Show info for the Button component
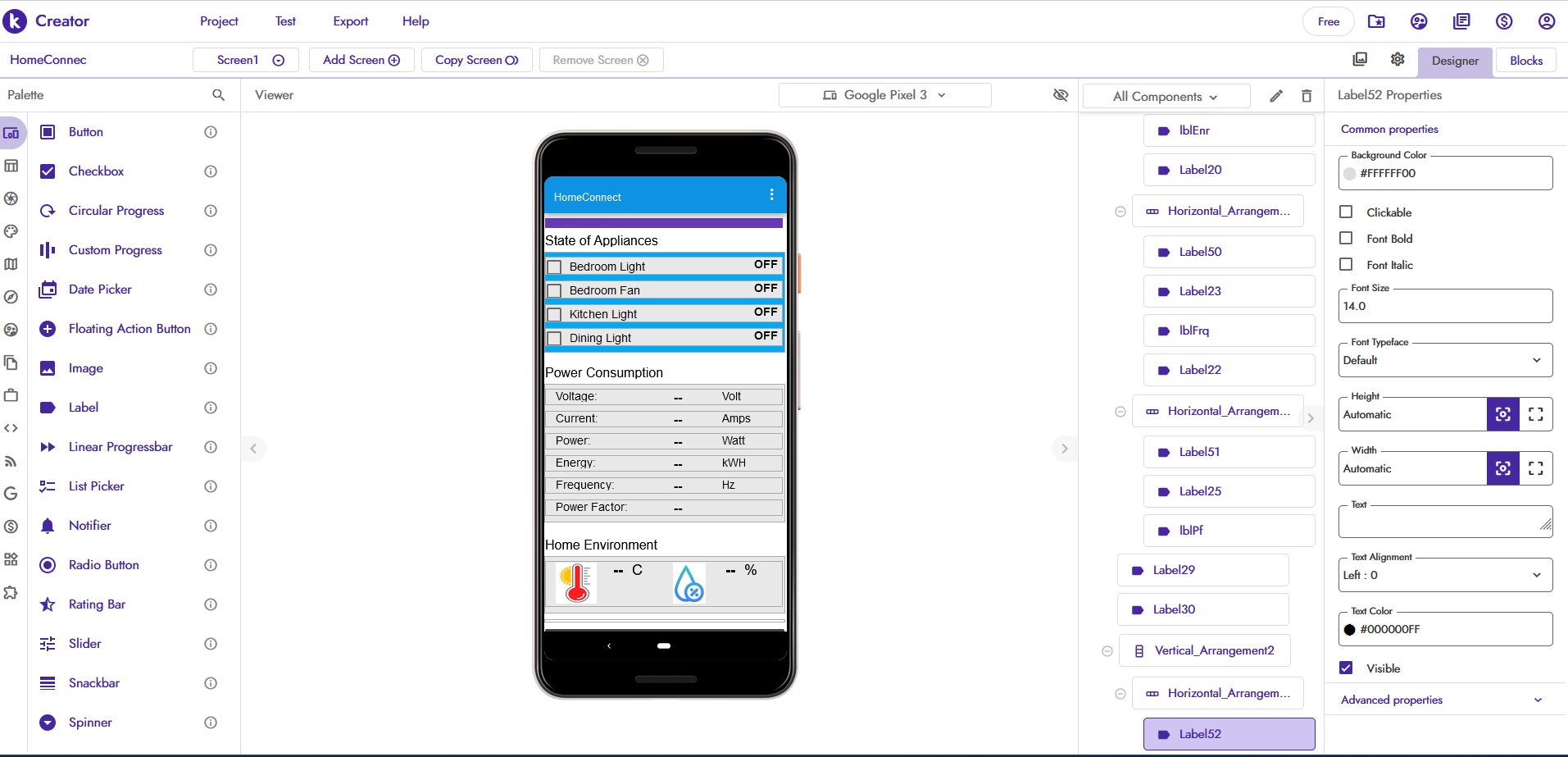This screenshot has width=1568, height=757. (x=211, y=132)
